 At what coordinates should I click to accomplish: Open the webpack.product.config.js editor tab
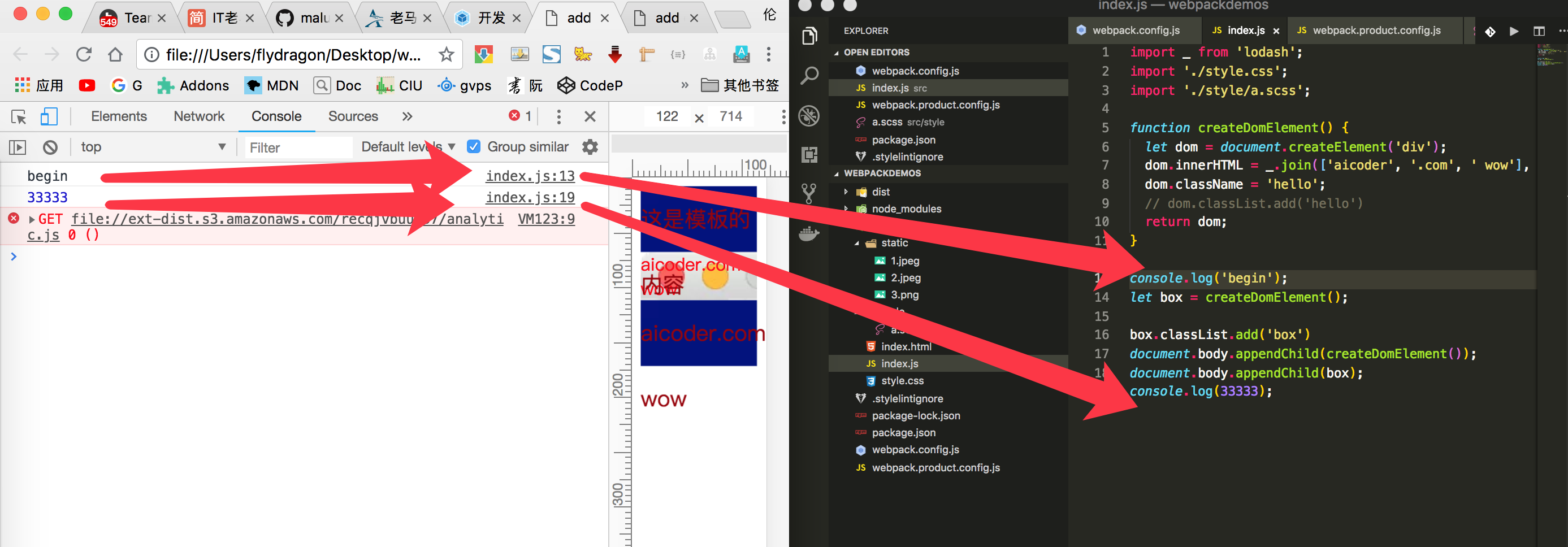(1376, 31)
